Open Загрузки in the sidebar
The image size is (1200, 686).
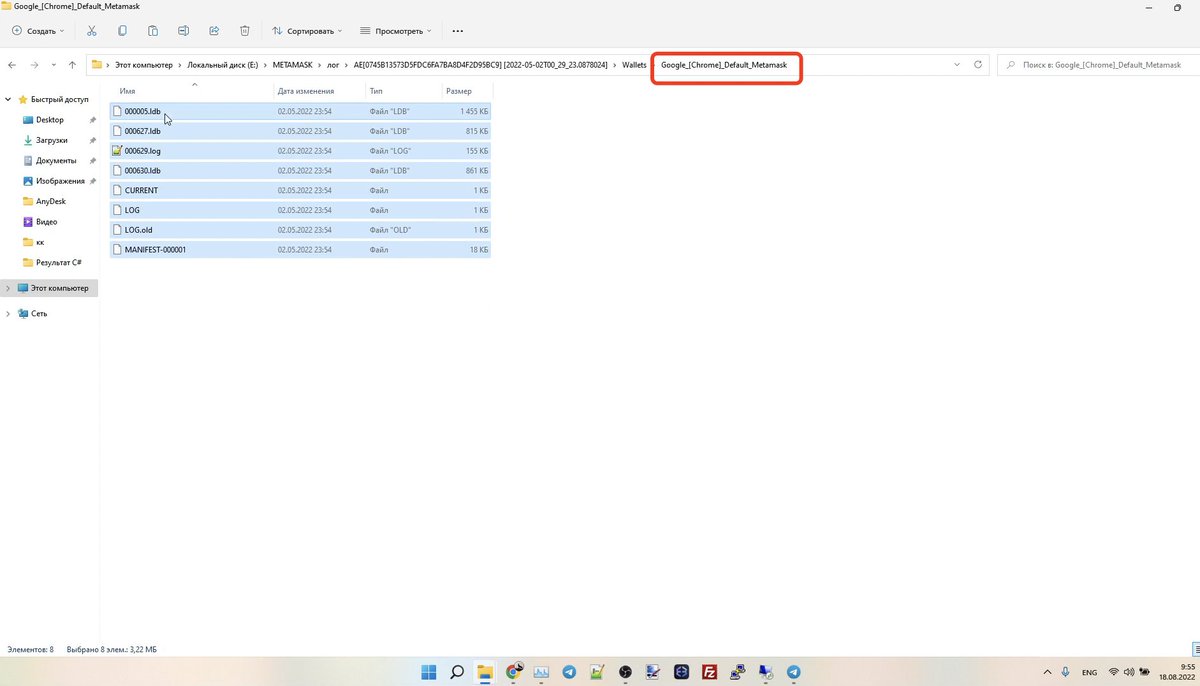pos(51,141)
